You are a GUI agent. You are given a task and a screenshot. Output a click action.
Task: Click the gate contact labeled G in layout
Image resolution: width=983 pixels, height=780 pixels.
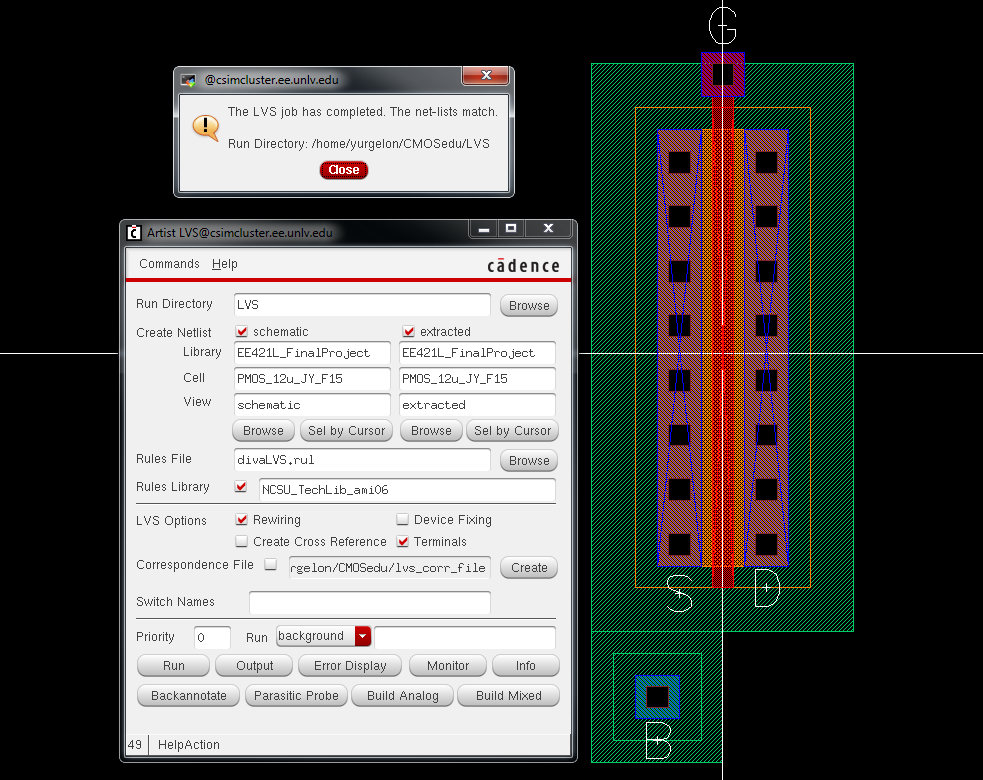(x=722, y=74)
